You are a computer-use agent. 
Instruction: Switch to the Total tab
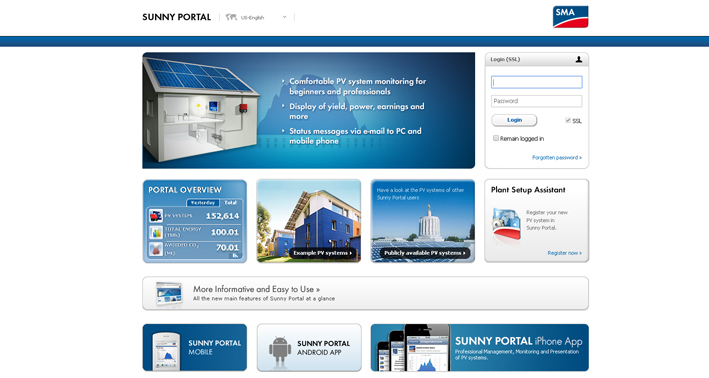click(x=231, y=203)
